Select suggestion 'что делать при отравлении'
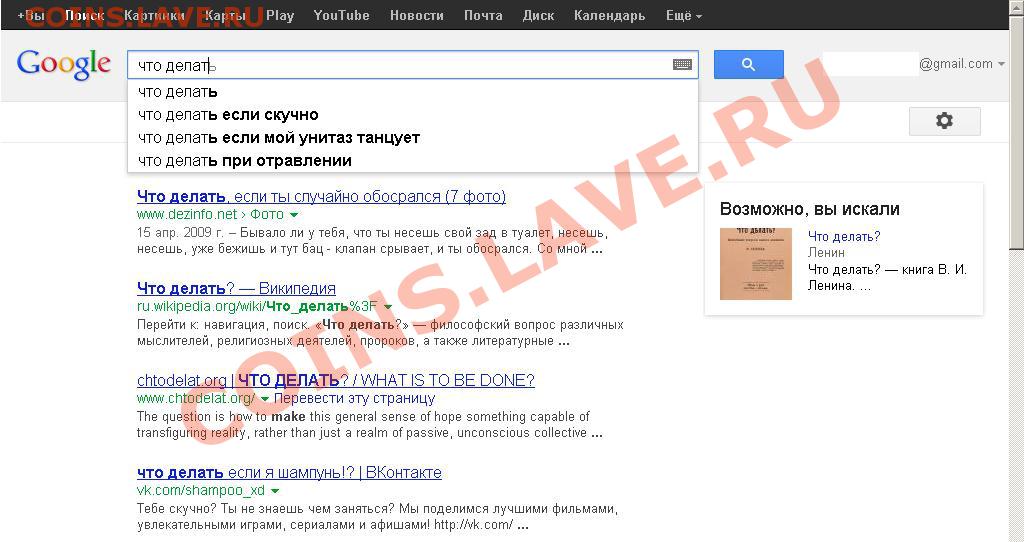The width and height of the screenshot is (1024, 542). pos(413,161)
